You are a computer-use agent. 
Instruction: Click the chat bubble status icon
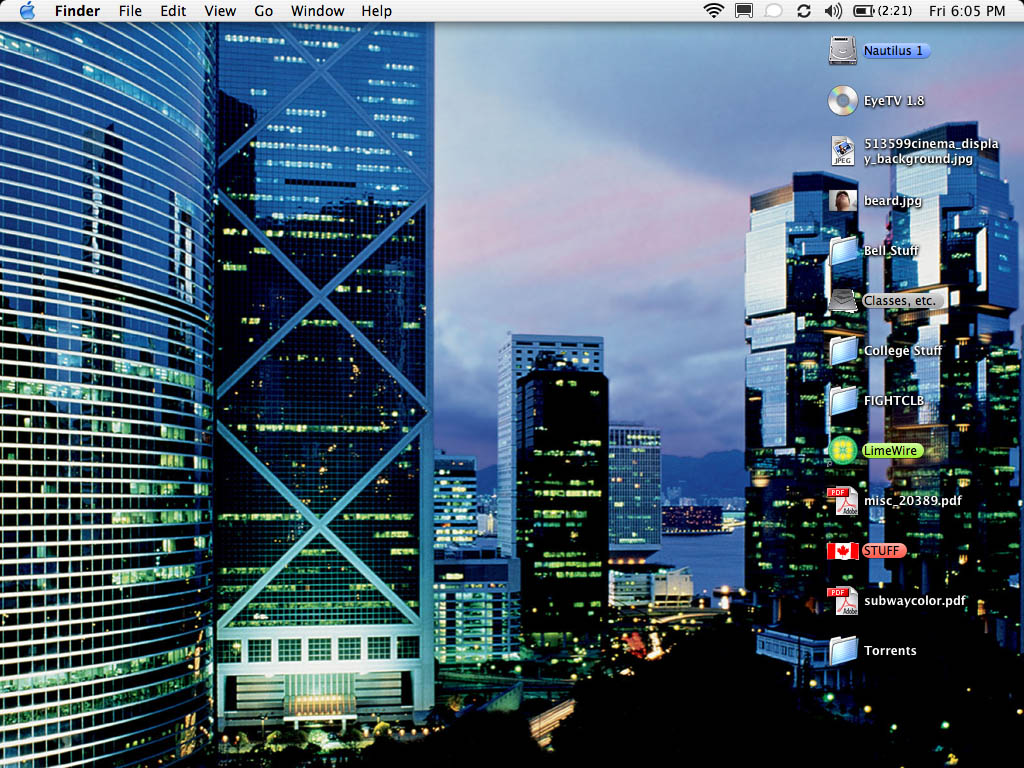(x=774, y=11)
